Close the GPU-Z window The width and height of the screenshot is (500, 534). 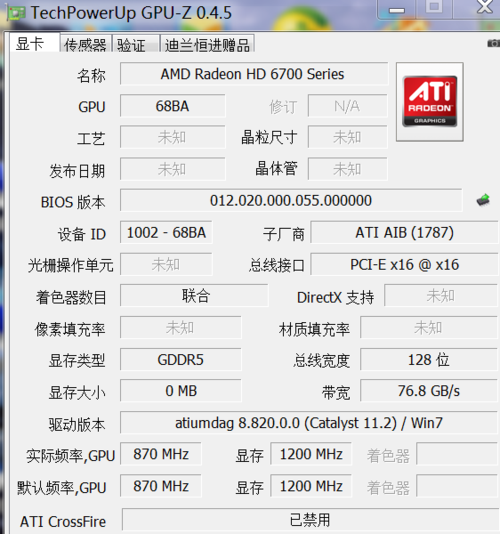pos(485,7)
